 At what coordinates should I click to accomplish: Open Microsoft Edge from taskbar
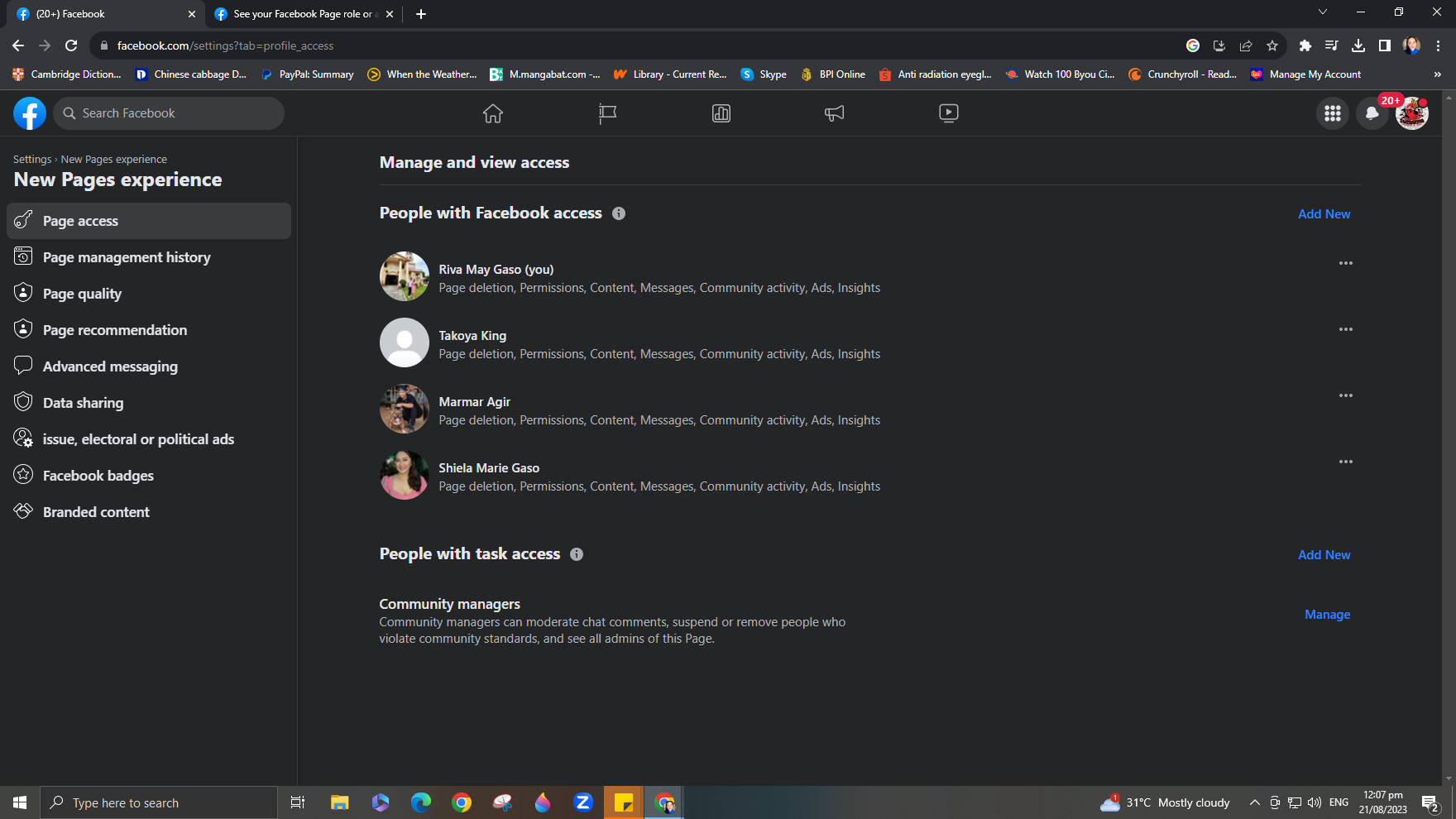click(x=421, y=802)
